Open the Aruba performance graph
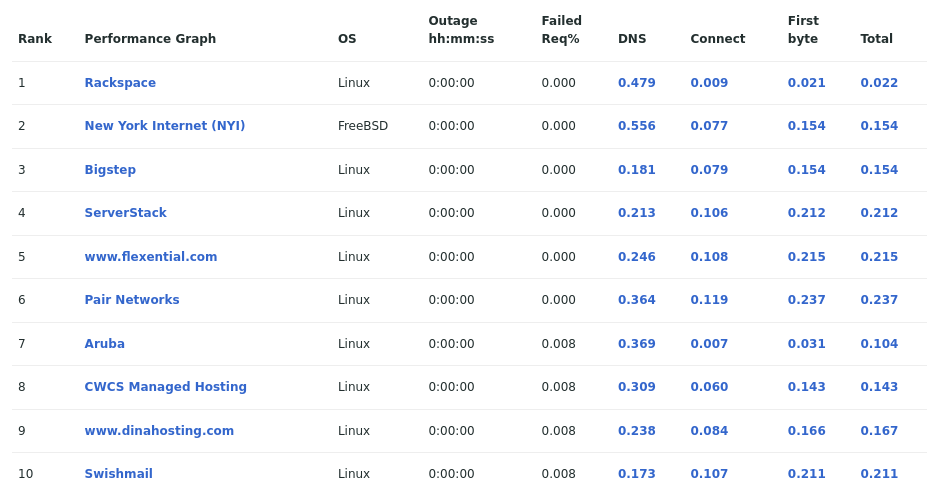The width and height of the screenshot is (939, 495). click(104, 344)
